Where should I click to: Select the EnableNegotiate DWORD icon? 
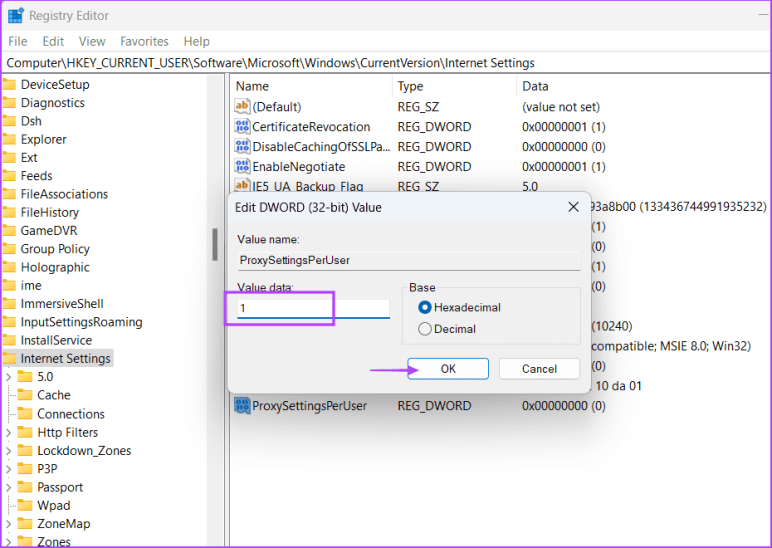click(x=242, y=167)
